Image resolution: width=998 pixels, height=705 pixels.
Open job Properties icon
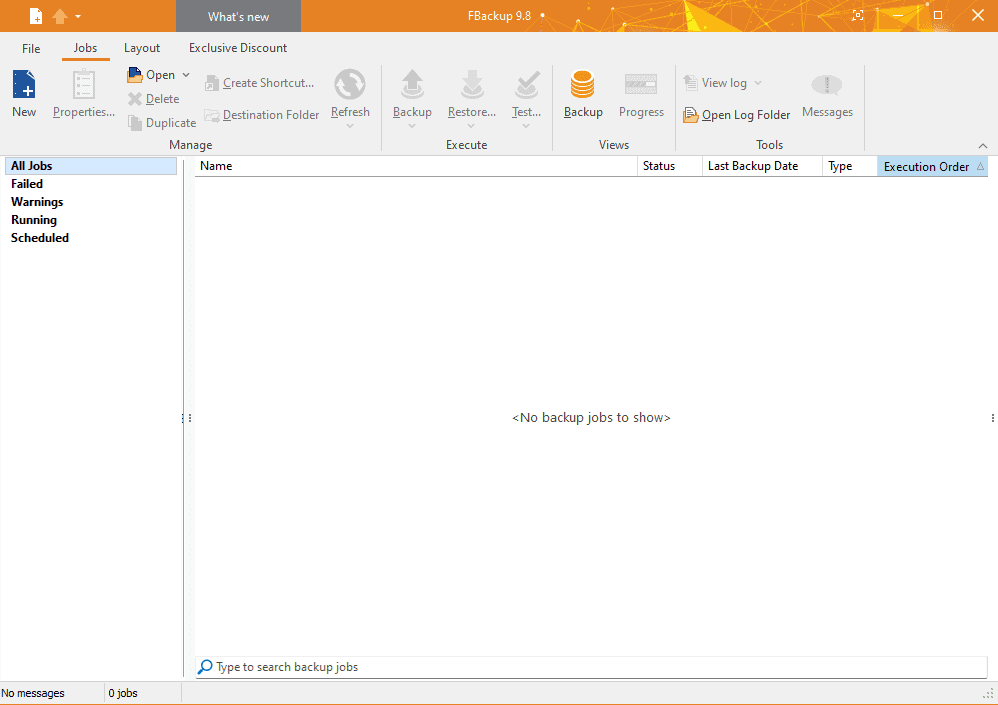point(83,85)
